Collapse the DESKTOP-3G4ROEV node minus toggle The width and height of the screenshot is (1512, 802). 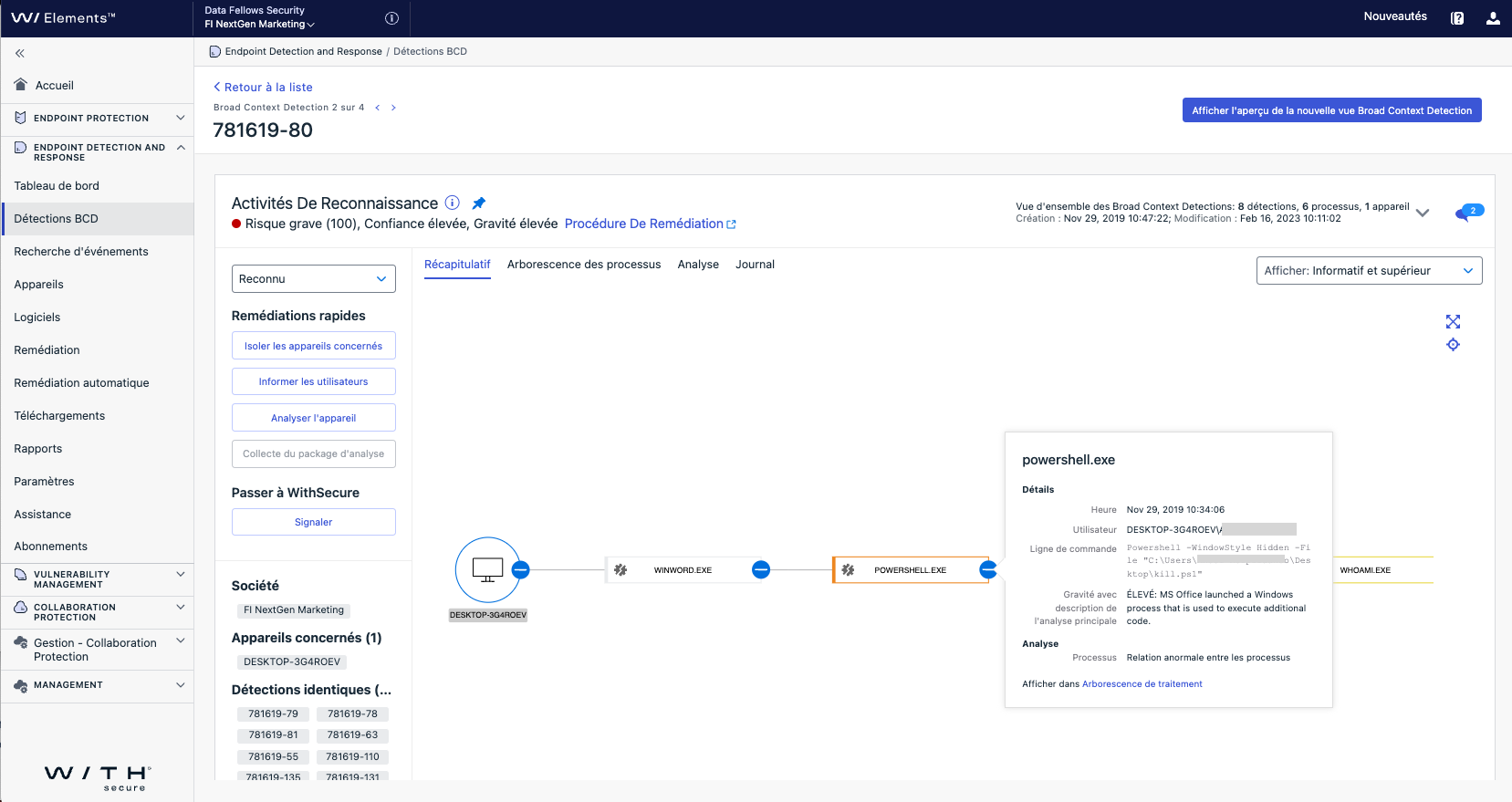click(x=520, y=570)
